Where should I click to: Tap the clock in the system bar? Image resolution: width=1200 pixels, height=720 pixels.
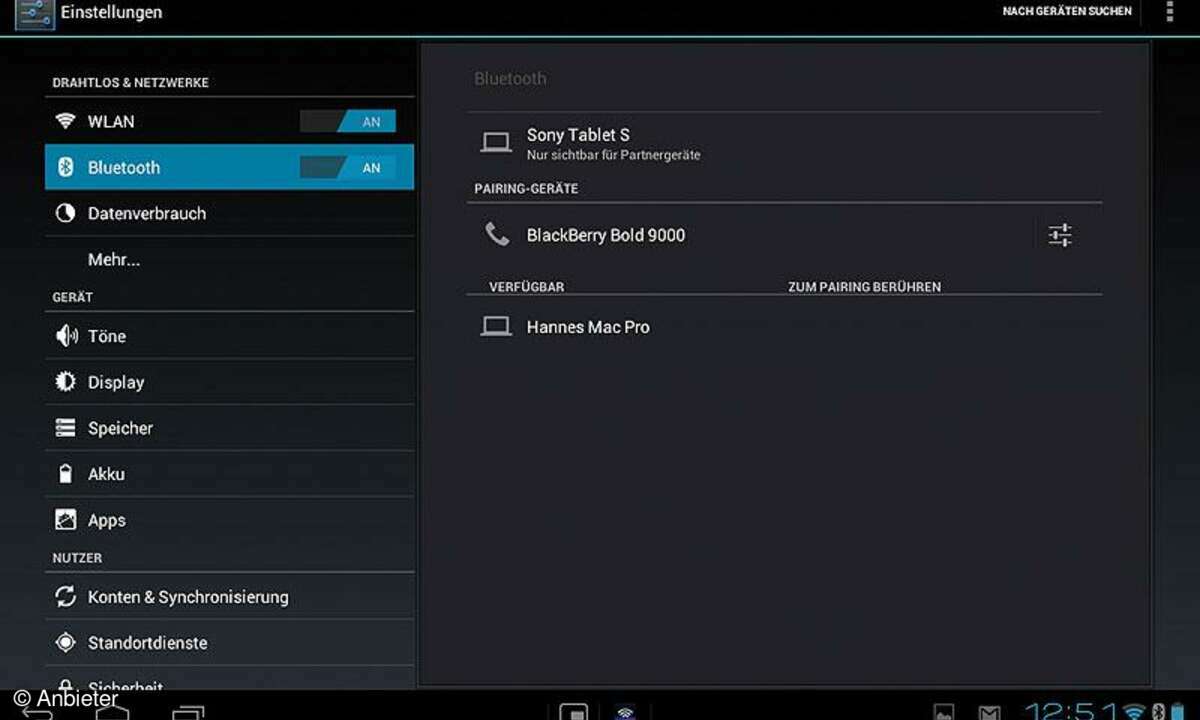pyautogui.click(x=1070, y=710)
